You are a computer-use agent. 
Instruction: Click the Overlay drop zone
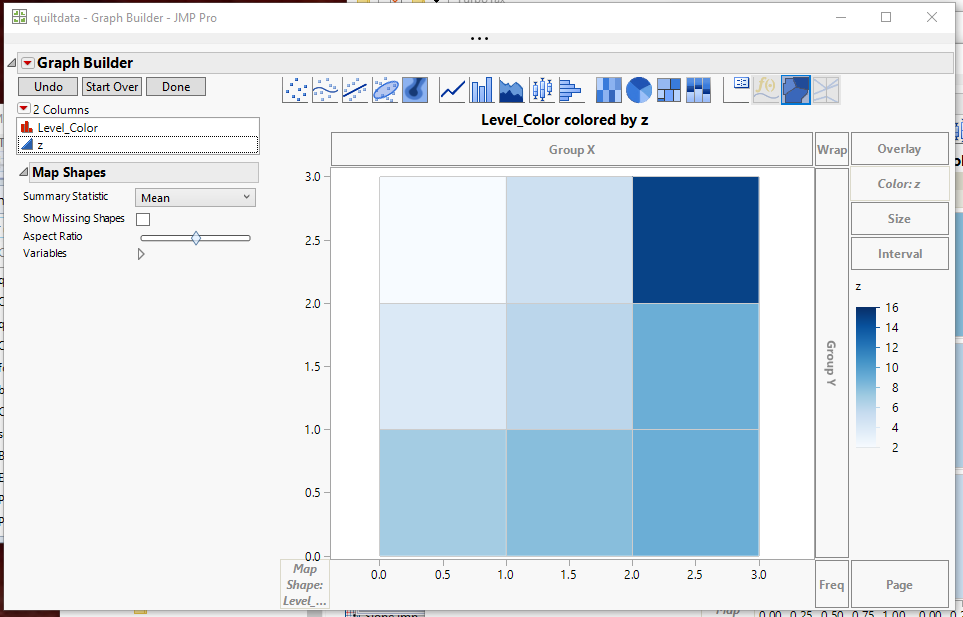(899, 149)
